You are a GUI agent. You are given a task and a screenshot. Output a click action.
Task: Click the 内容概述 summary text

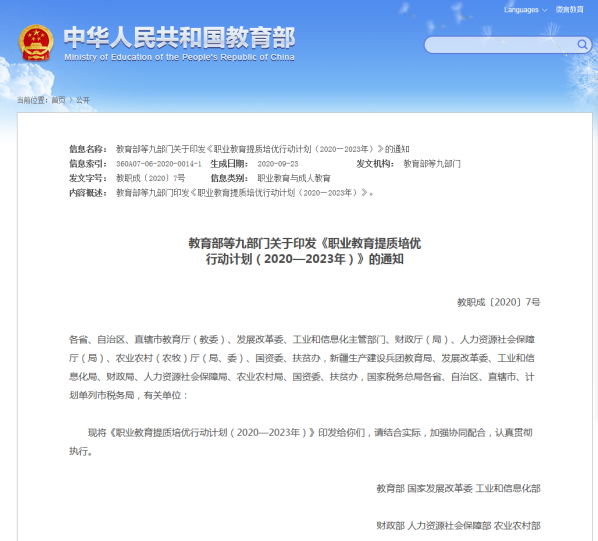click(244, 193)
